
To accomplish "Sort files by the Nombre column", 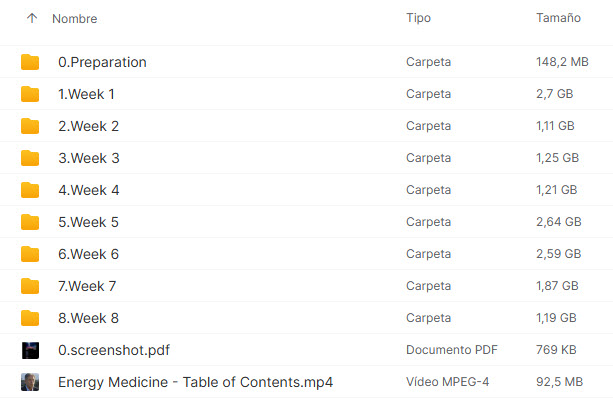I will pyautogui.click(x=75, y=19).
